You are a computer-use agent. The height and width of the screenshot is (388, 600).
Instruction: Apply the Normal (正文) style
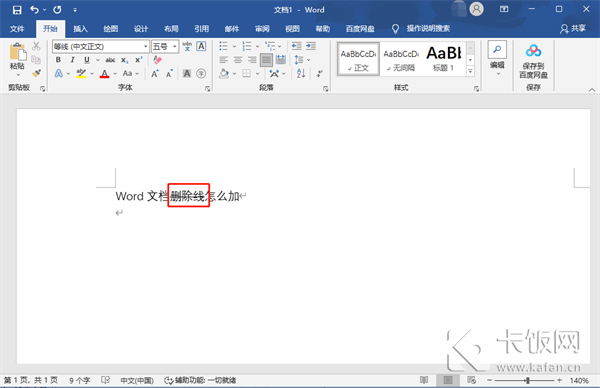[x=359, y=59]
